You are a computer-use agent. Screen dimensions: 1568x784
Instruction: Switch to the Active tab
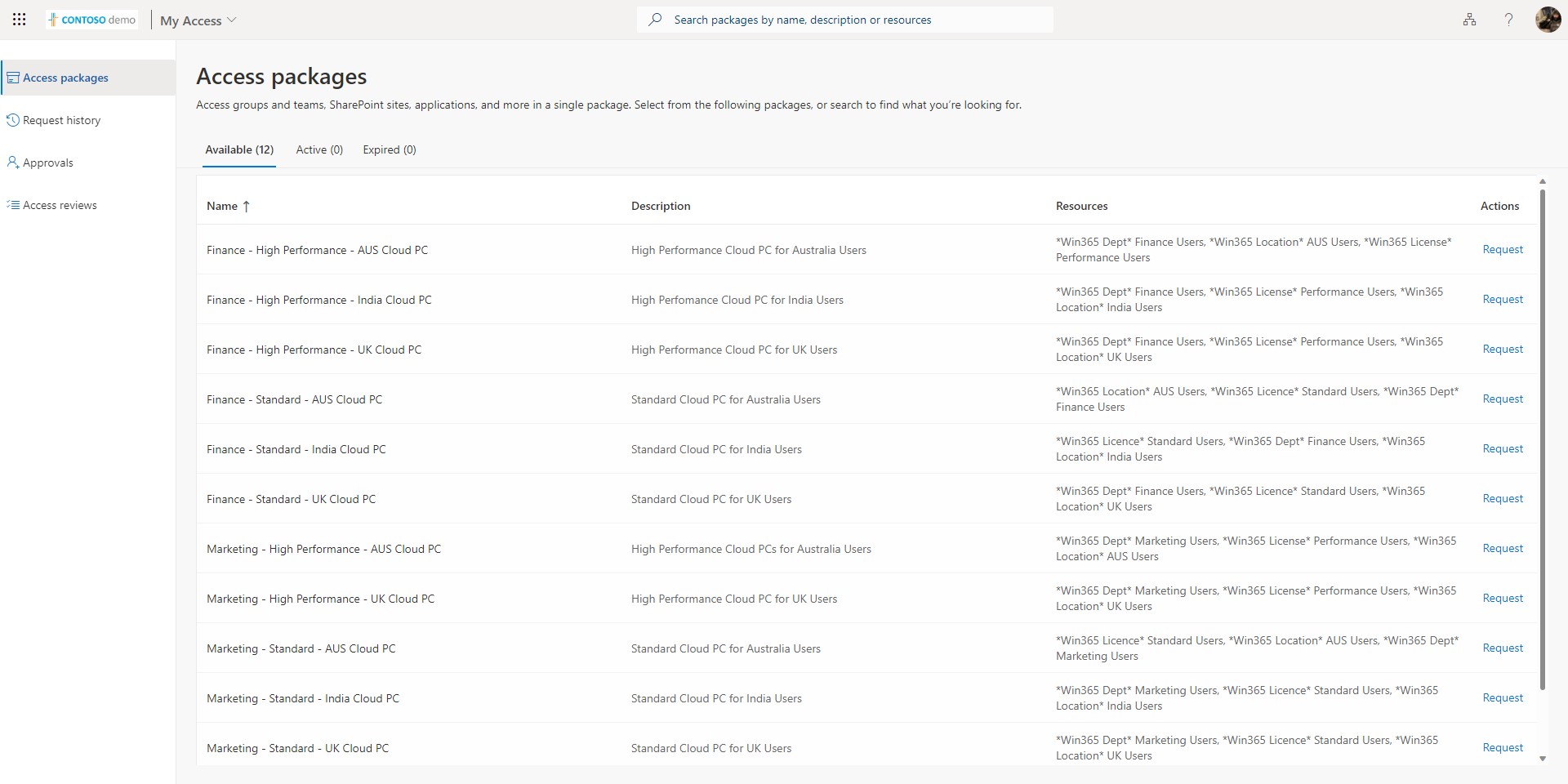click(x=319, y=149)
